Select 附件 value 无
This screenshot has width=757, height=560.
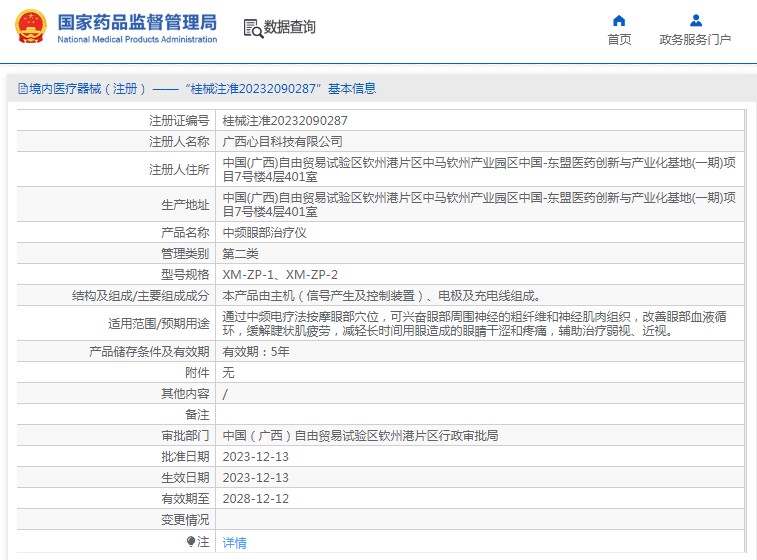point(228,373)
